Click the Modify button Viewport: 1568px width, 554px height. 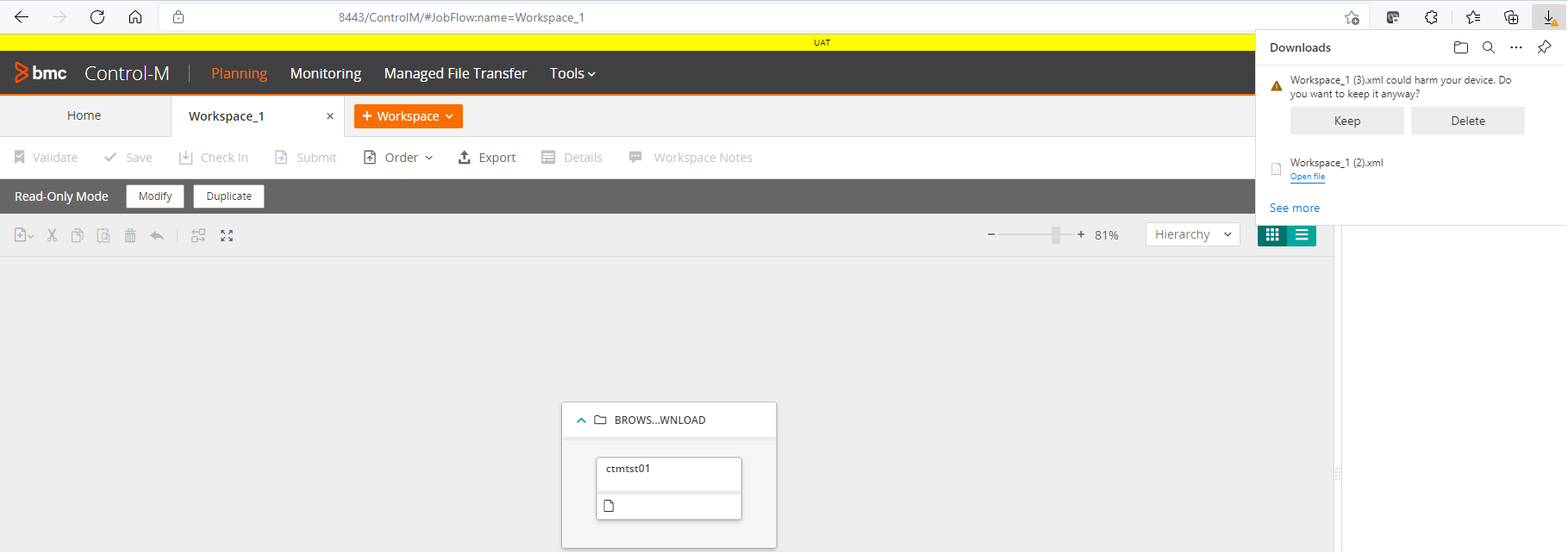pos(155,196)
